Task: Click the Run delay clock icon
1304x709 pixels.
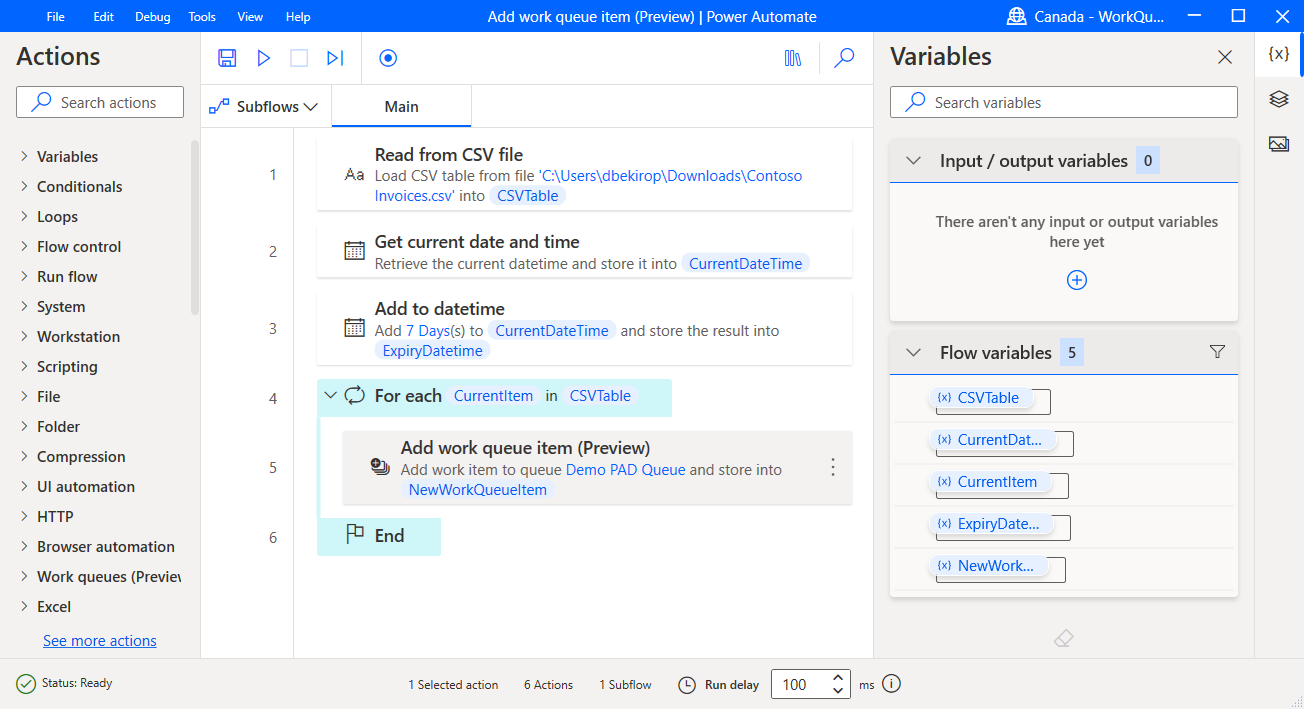Action: click(x=687, y=685)
